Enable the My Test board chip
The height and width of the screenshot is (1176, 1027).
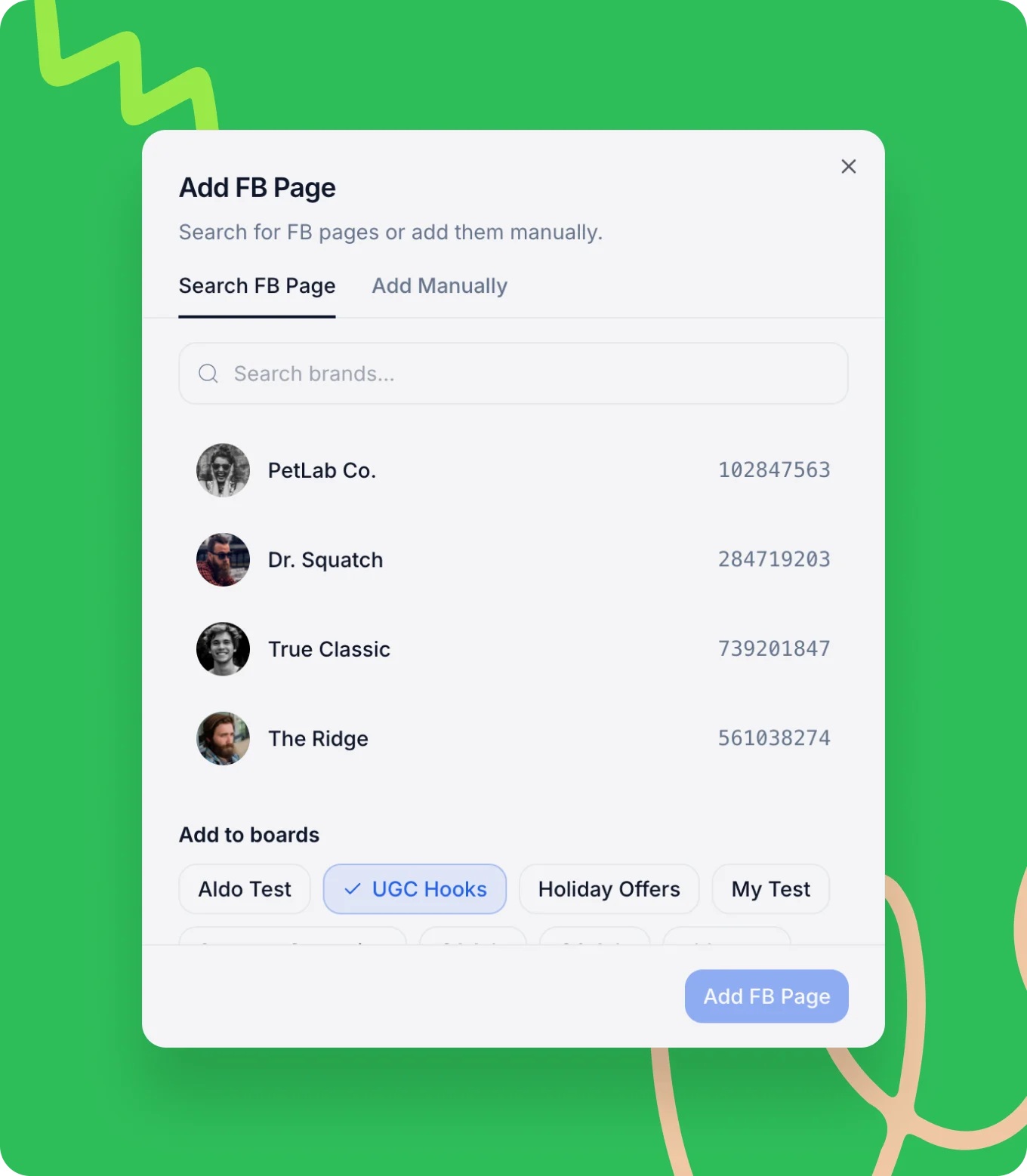coord(771,889)
